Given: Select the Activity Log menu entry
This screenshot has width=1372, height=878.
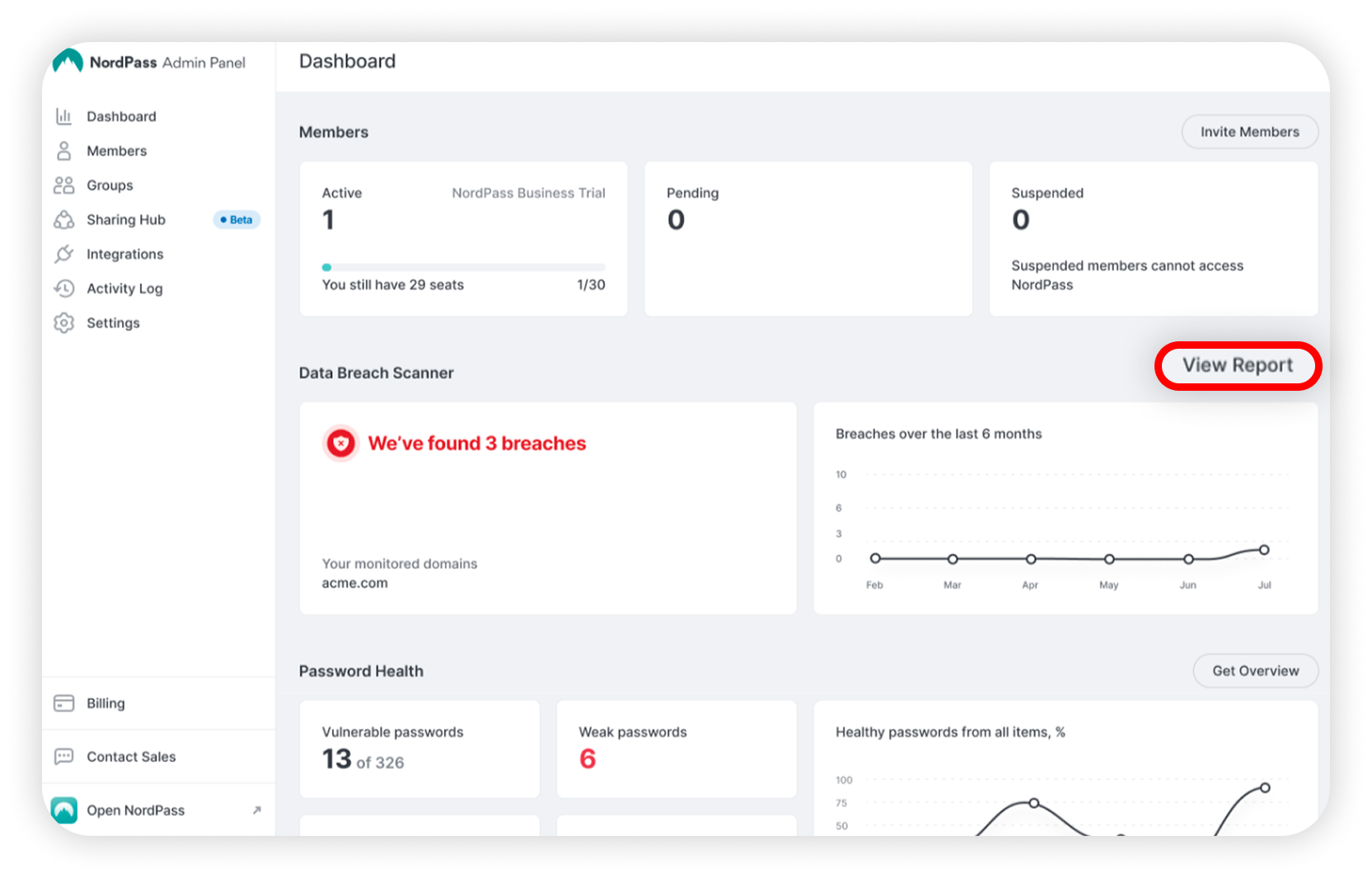Looking at the screenshot, I should (x=124, y=289).
